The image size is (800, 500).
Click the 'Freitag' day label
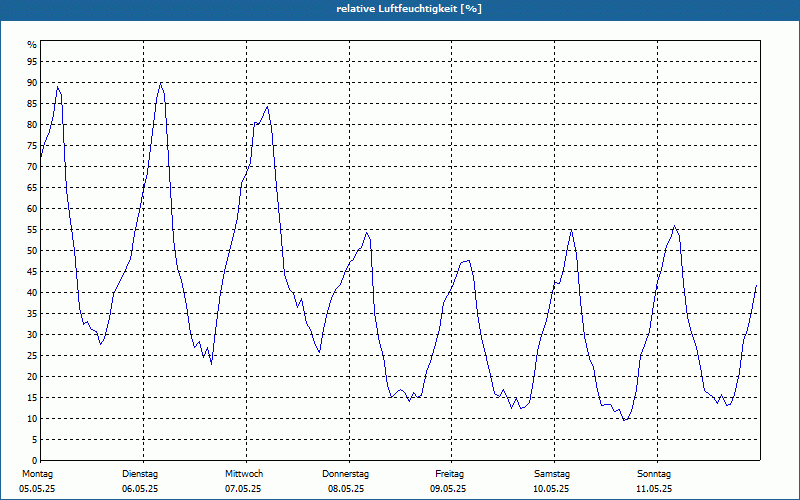click(449, 474)
